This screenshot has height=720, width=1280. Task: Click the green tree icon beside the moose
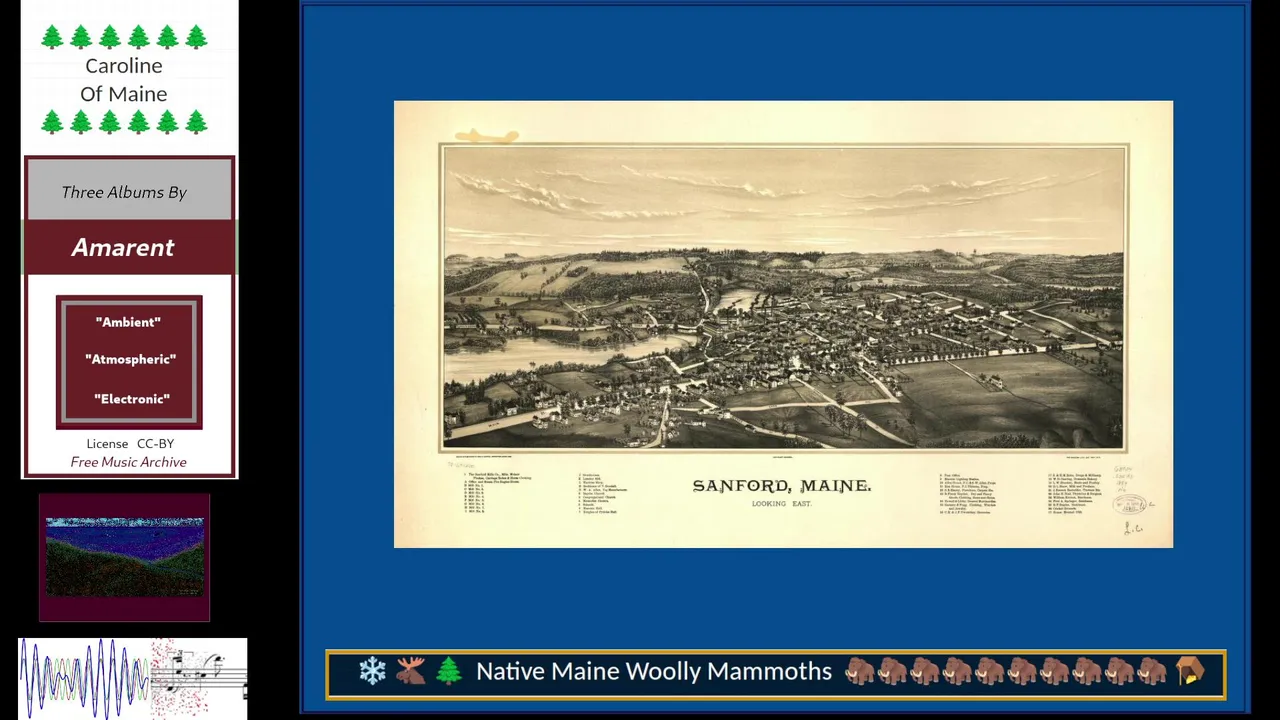(448, 671)
